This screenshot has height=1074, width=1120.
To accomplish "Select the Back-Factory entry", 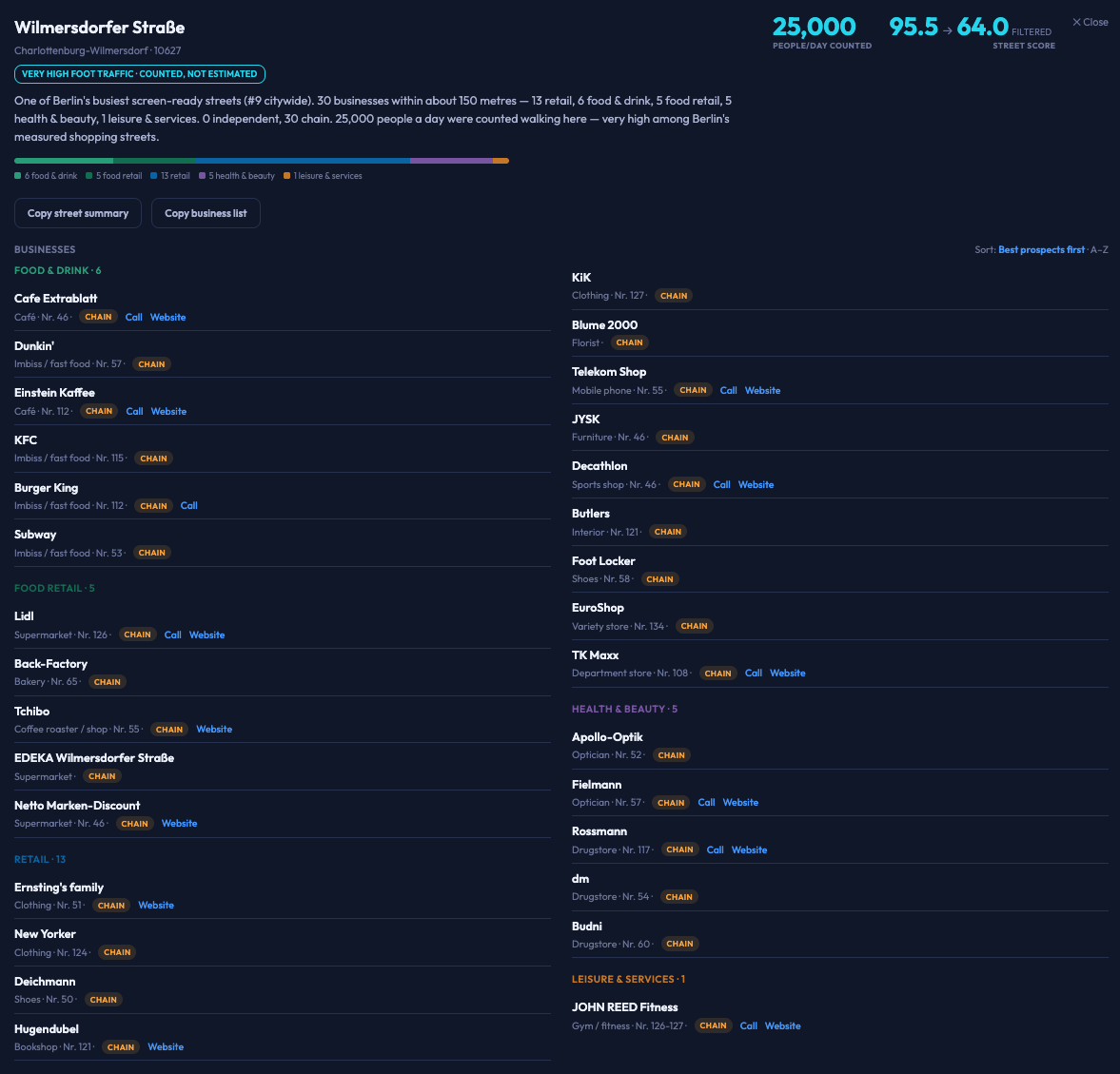I will coord(50,664).
